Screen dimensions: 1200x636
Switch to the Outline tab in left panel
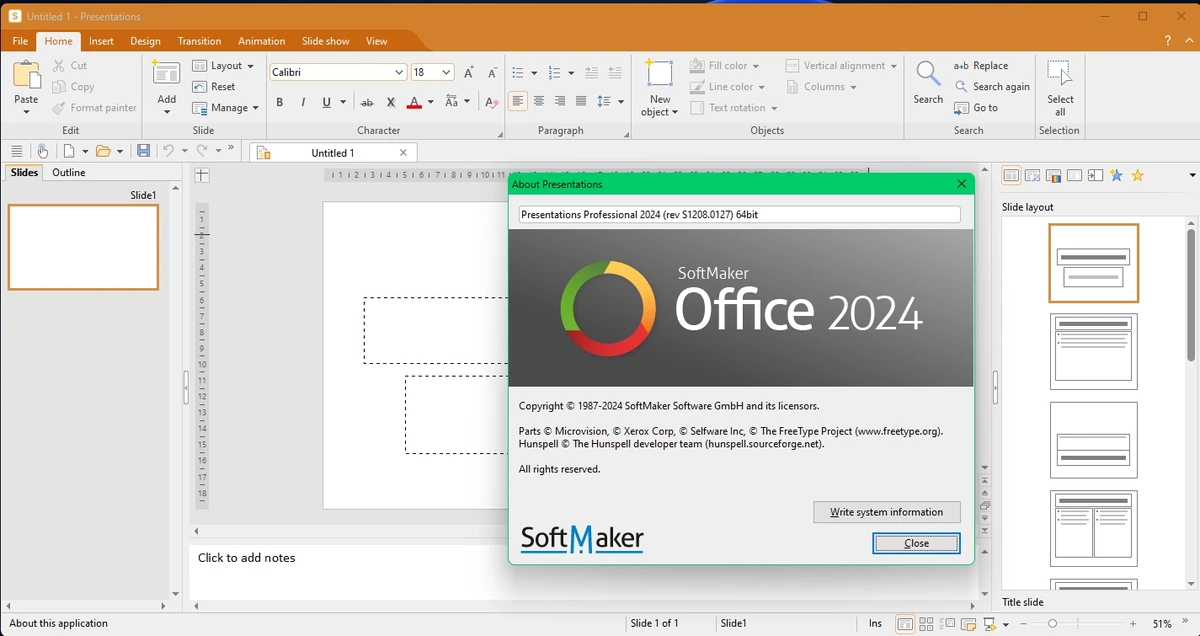[x=69, y=172]
